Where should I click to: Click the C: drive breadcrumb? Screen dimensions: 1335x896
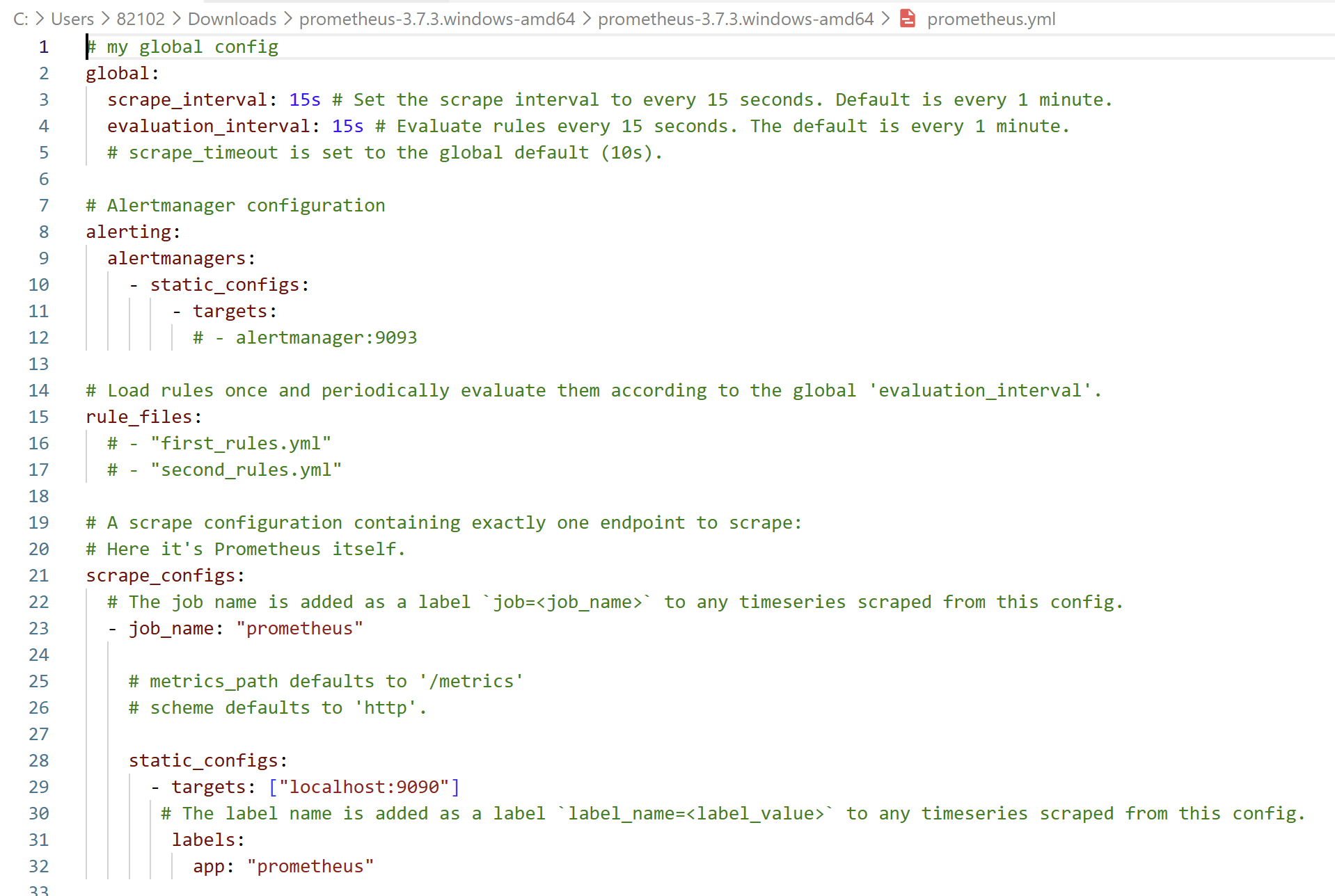coord(21,19)
